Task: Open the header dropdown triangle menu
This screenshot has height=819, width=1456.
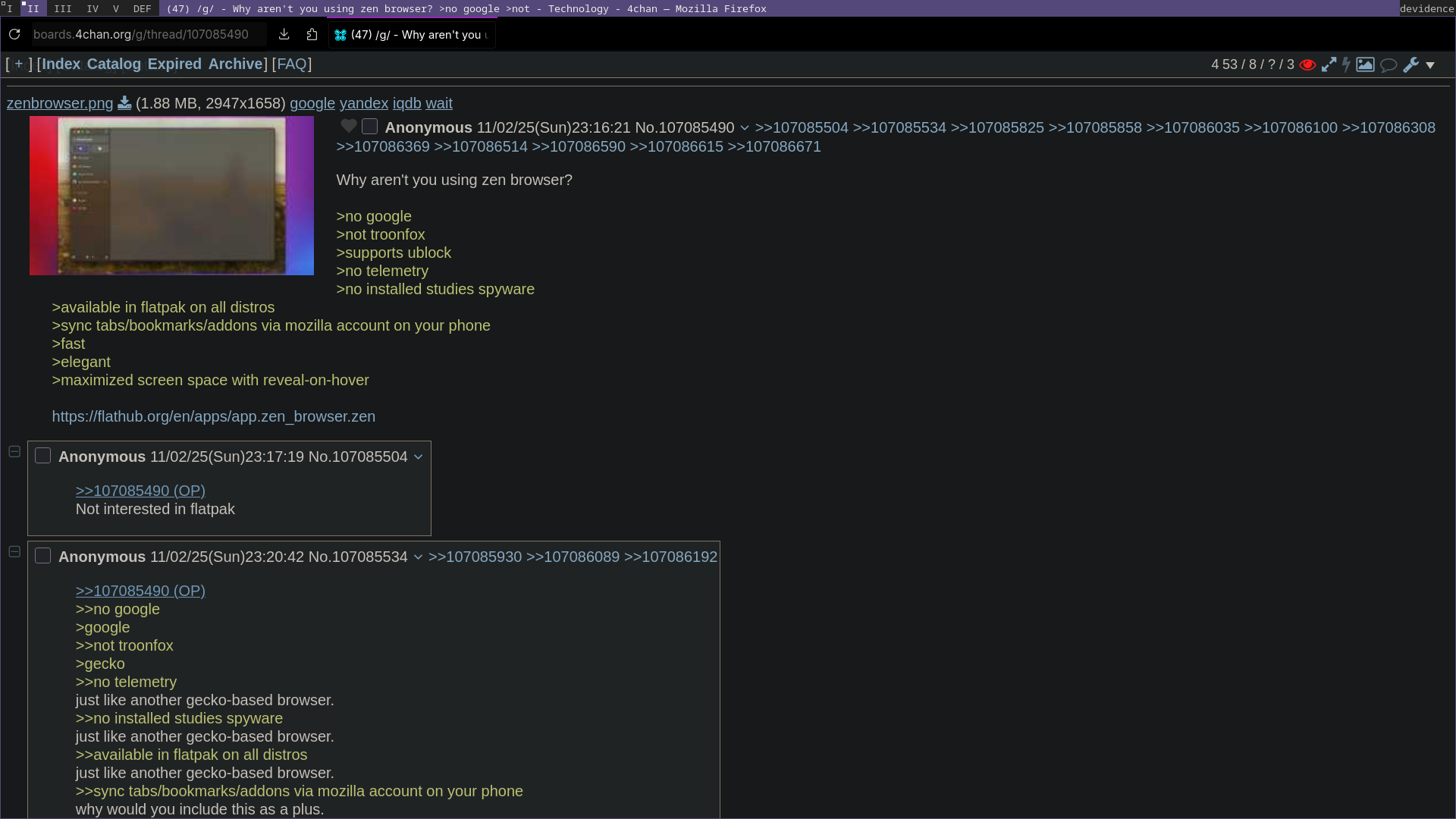Action: point(1430,65)
